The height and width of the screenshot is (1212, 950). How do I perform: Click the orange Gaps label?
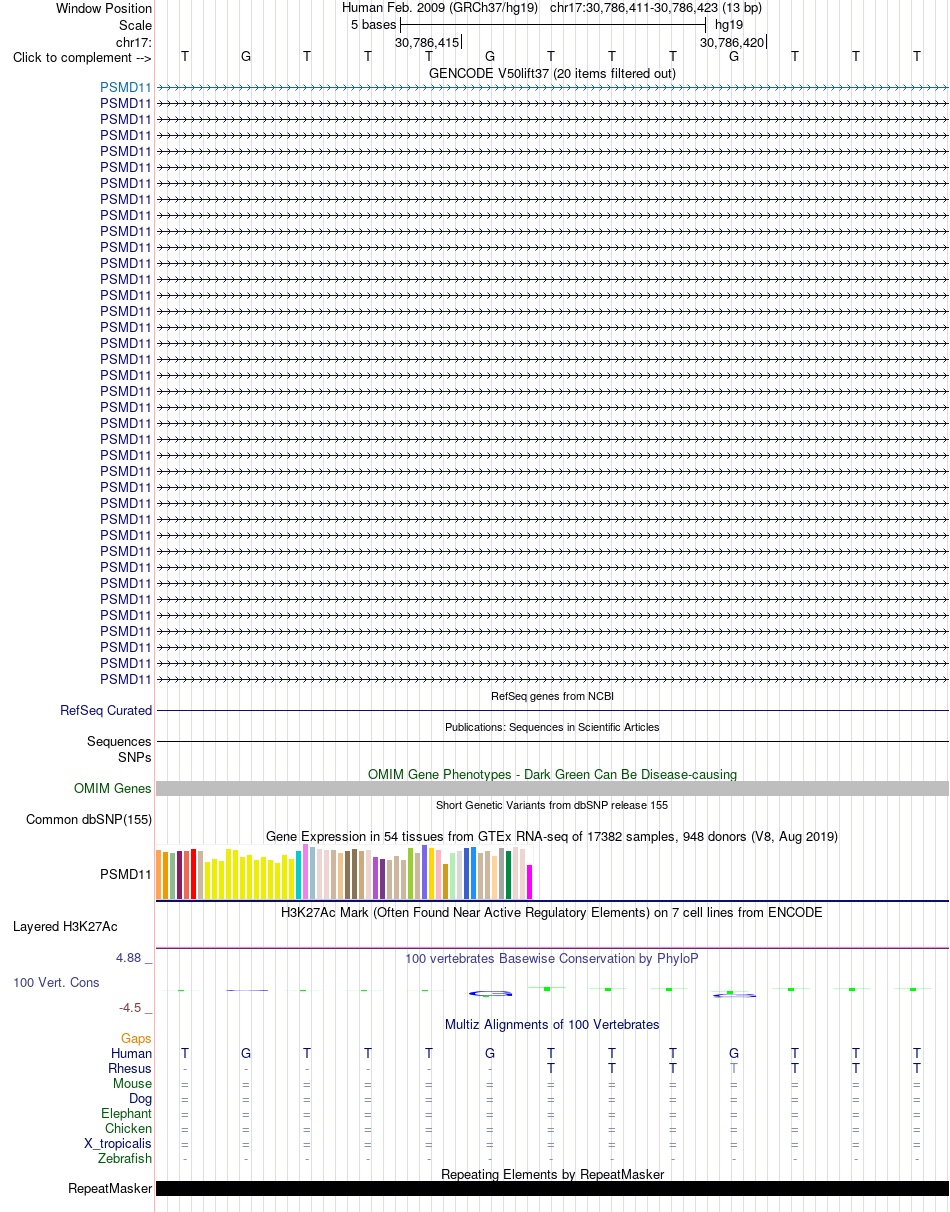coord(136,1039)
